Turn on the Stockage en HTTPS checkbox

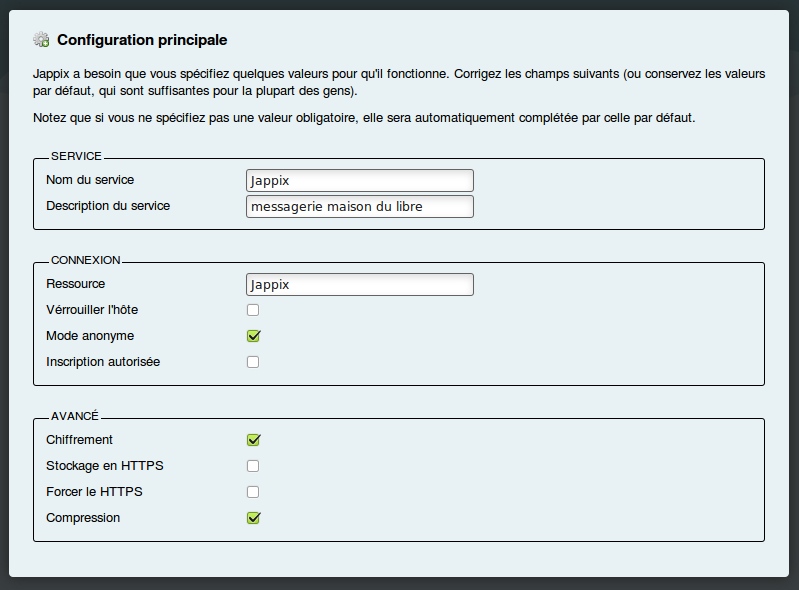(253, 466)
